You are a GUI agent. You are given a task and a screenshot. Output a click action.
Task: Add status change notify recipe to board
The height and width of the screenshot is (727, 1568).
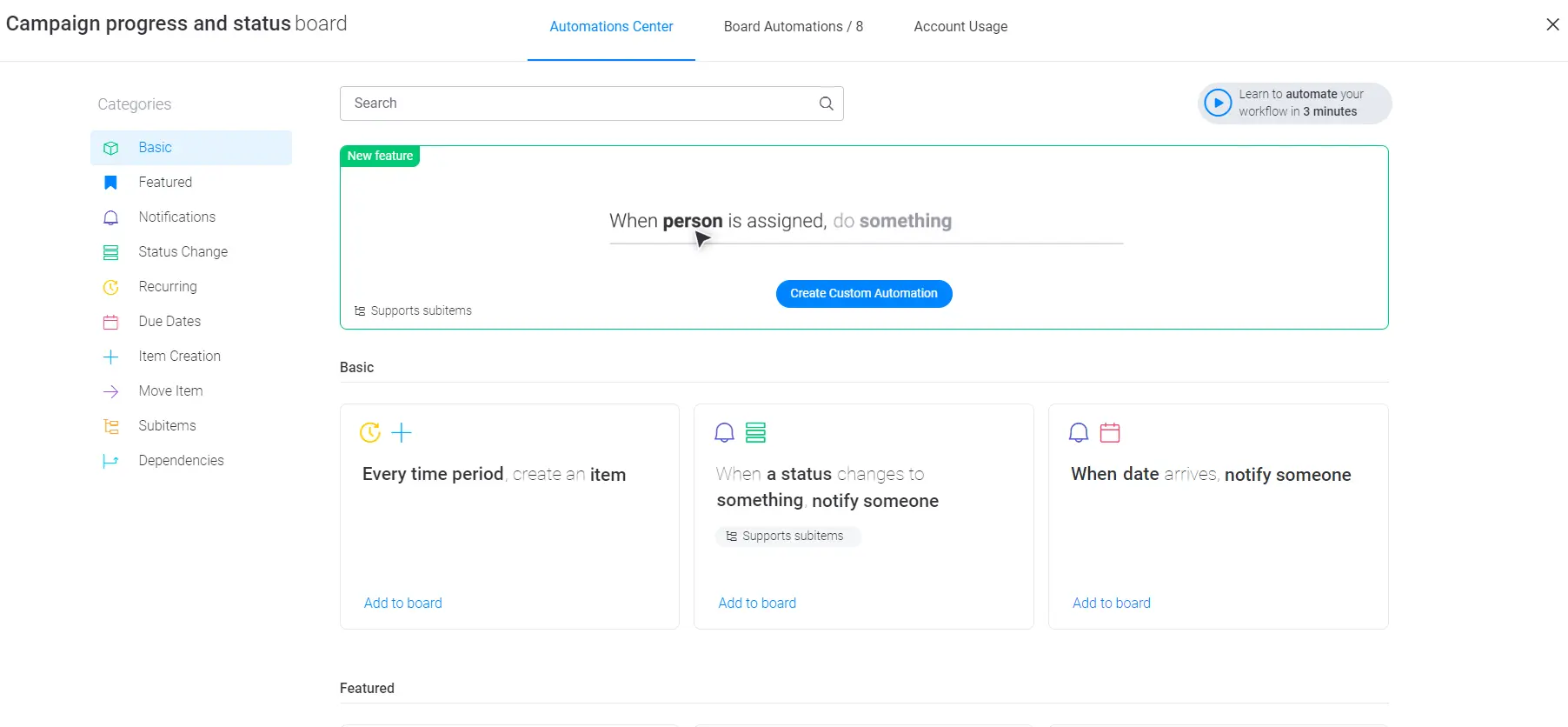pyautogui.click(x=756, y=603)
